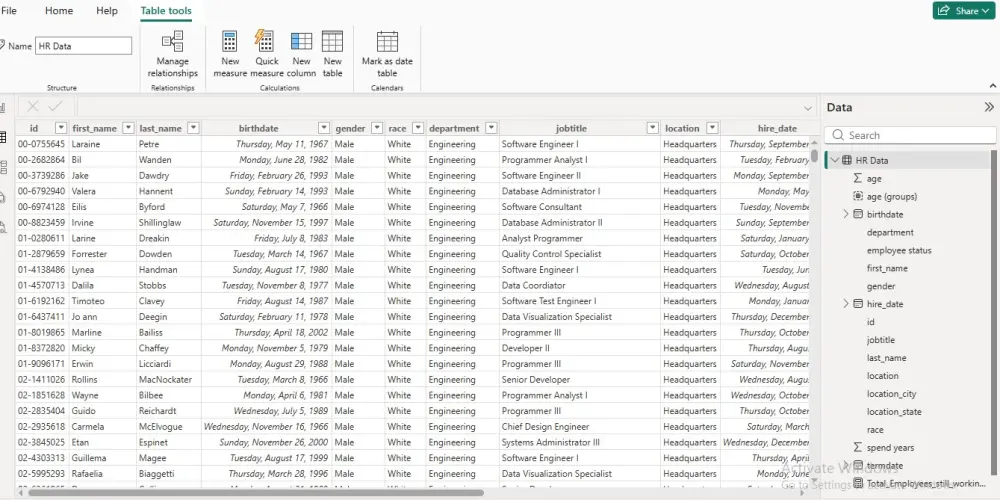Image resolution: width=1000 pixels, height=500 pixels.
Task: Switch to Model view in left sidebar
Action: tap(3, 168)
